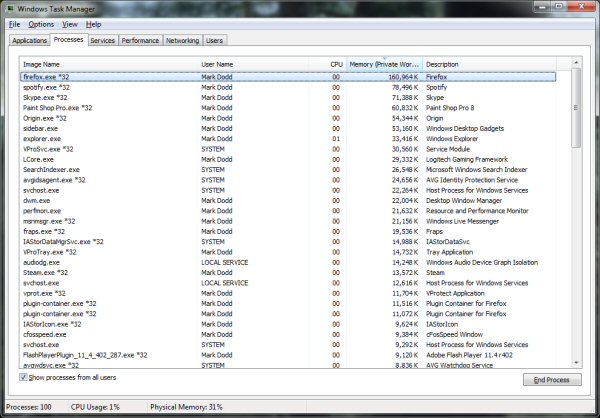Select Paint Shop Pro.exe *32 process
The height and width of the screenshot is (418, 600).
(288, 108)
